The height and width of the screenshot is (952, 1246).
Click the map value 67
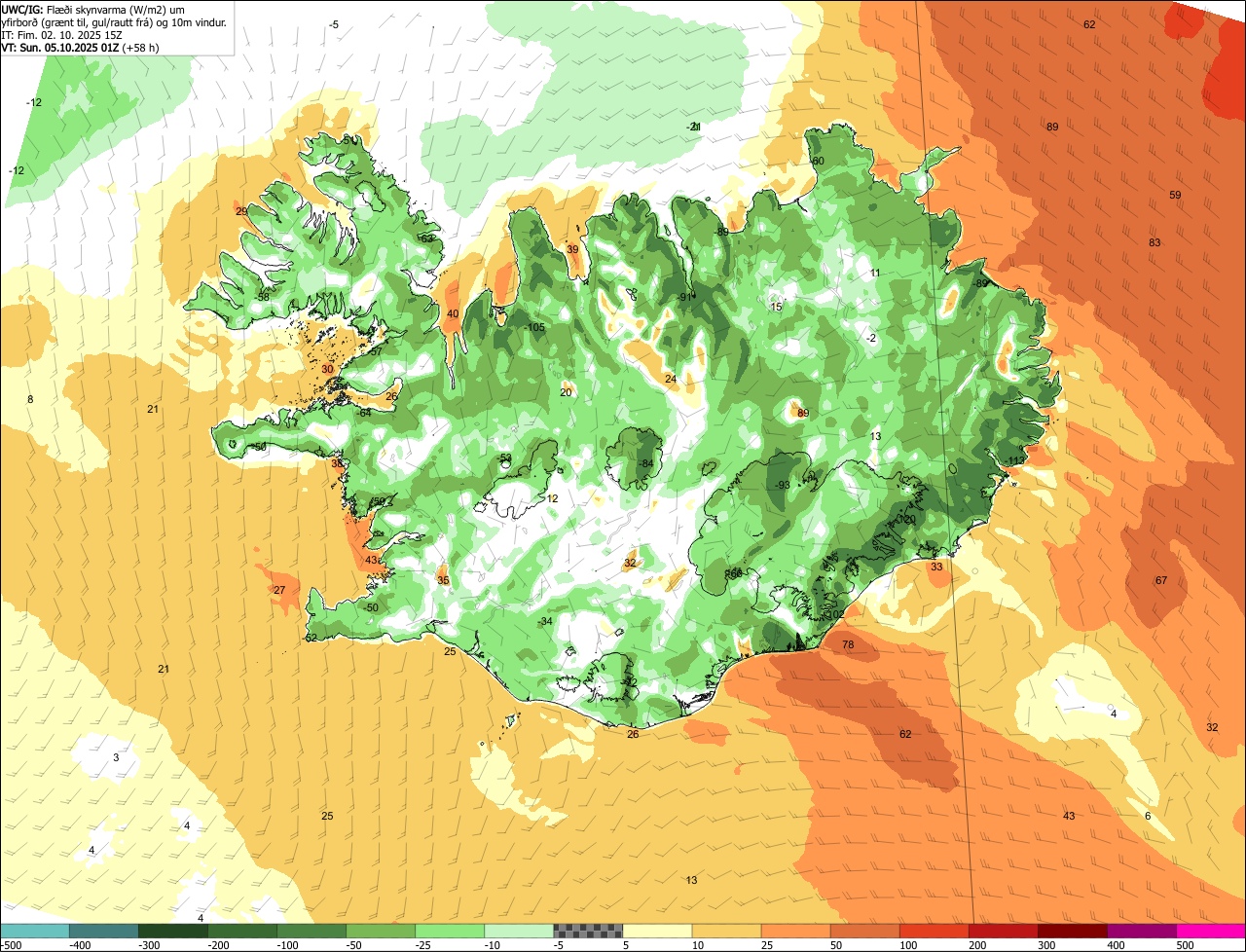[1160, 580]
